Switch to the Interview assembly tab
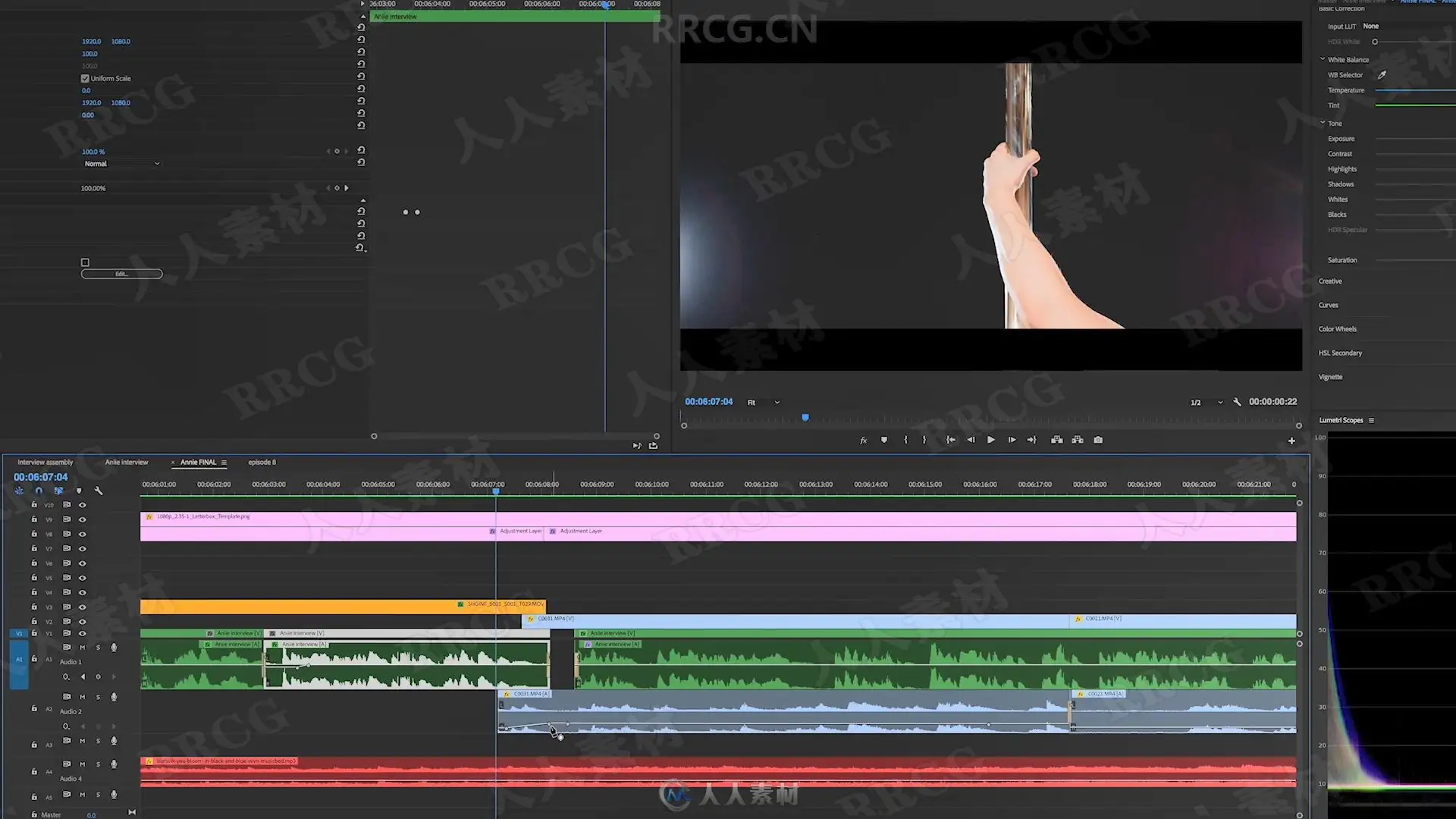Image resolution: width=1456 pixels, height=819 pixels. (45, 462)
